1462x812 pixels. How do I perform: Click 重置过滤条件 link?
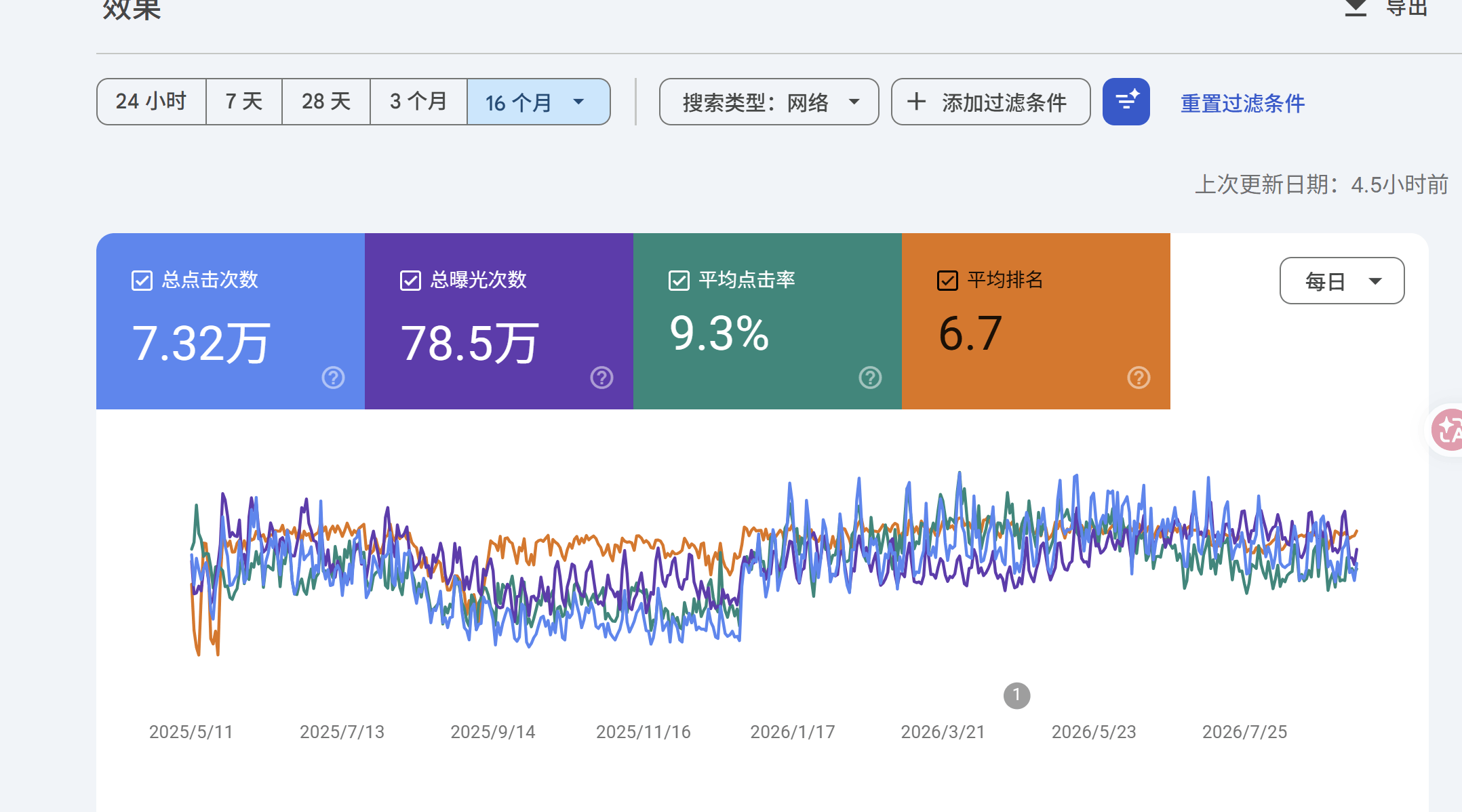1242,103
